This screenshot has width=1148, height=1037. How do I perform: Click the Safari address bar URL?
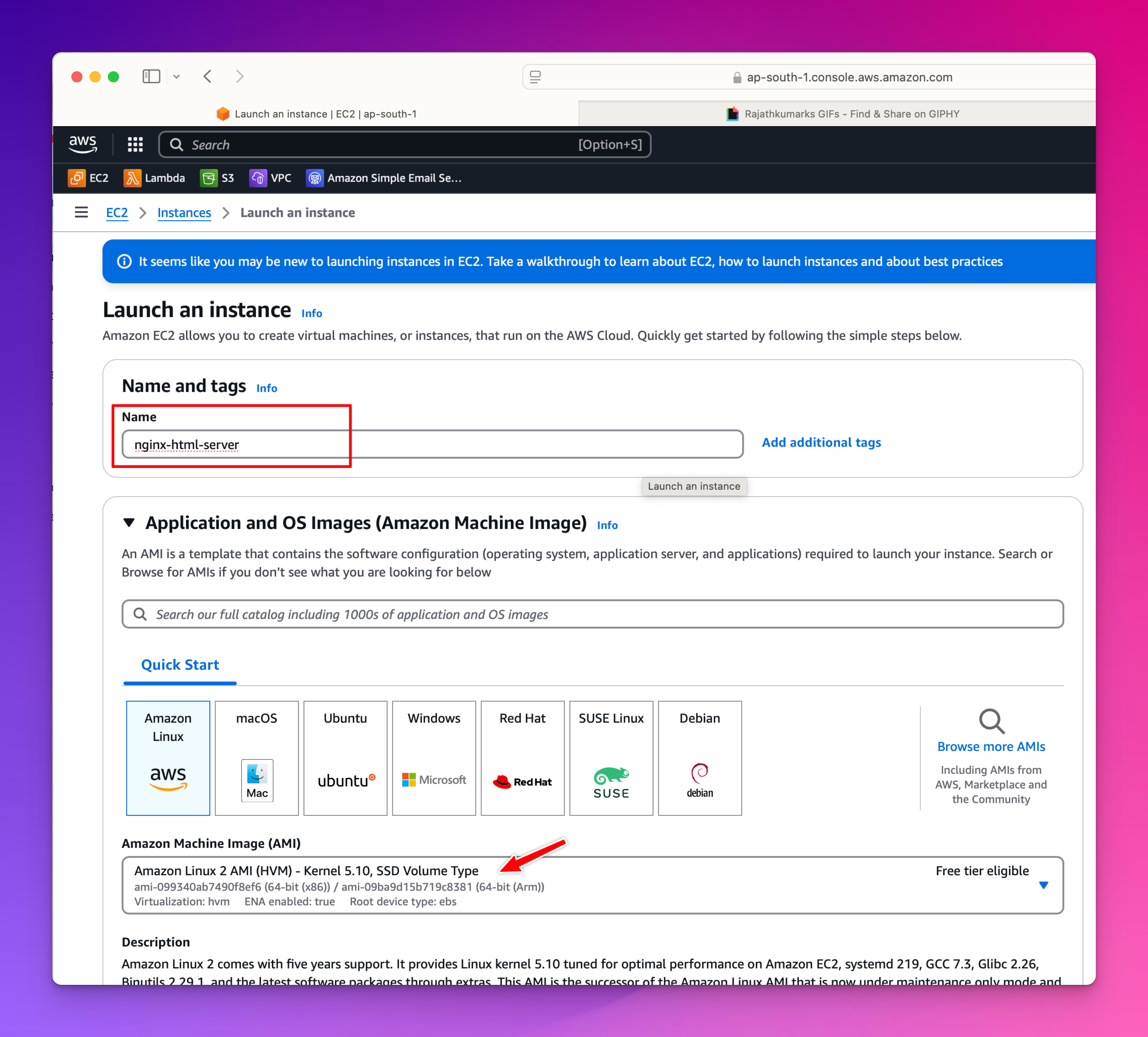point(849,77)
